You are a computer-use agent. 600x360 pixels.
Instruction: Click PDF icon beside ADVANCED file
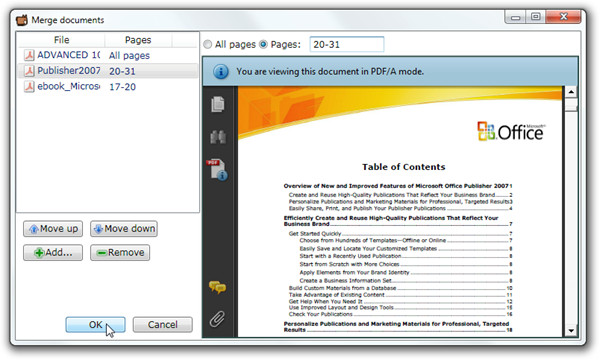point(29,55)
